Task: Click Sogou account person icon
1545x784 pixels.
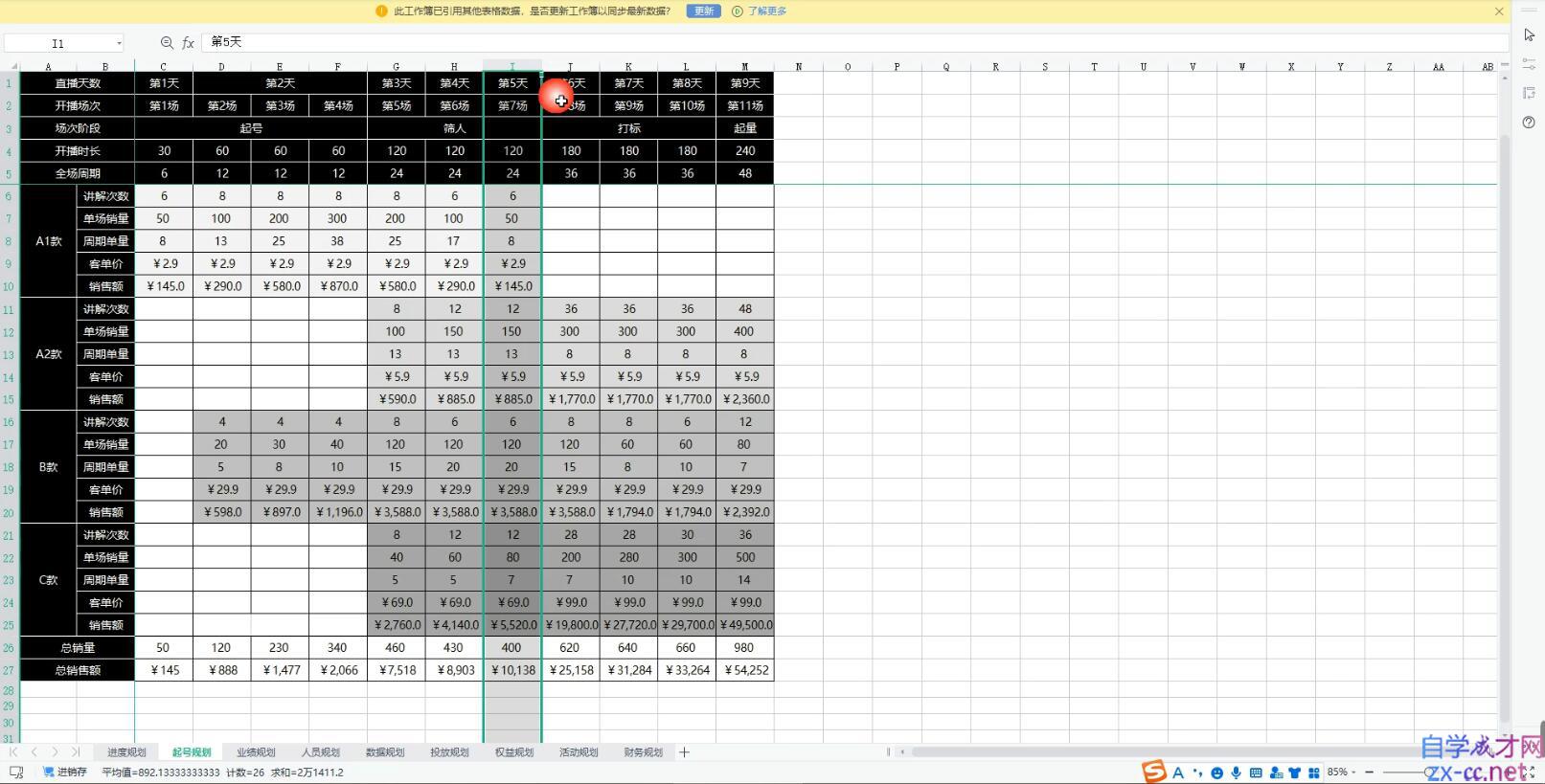Action: (1276, 773)
